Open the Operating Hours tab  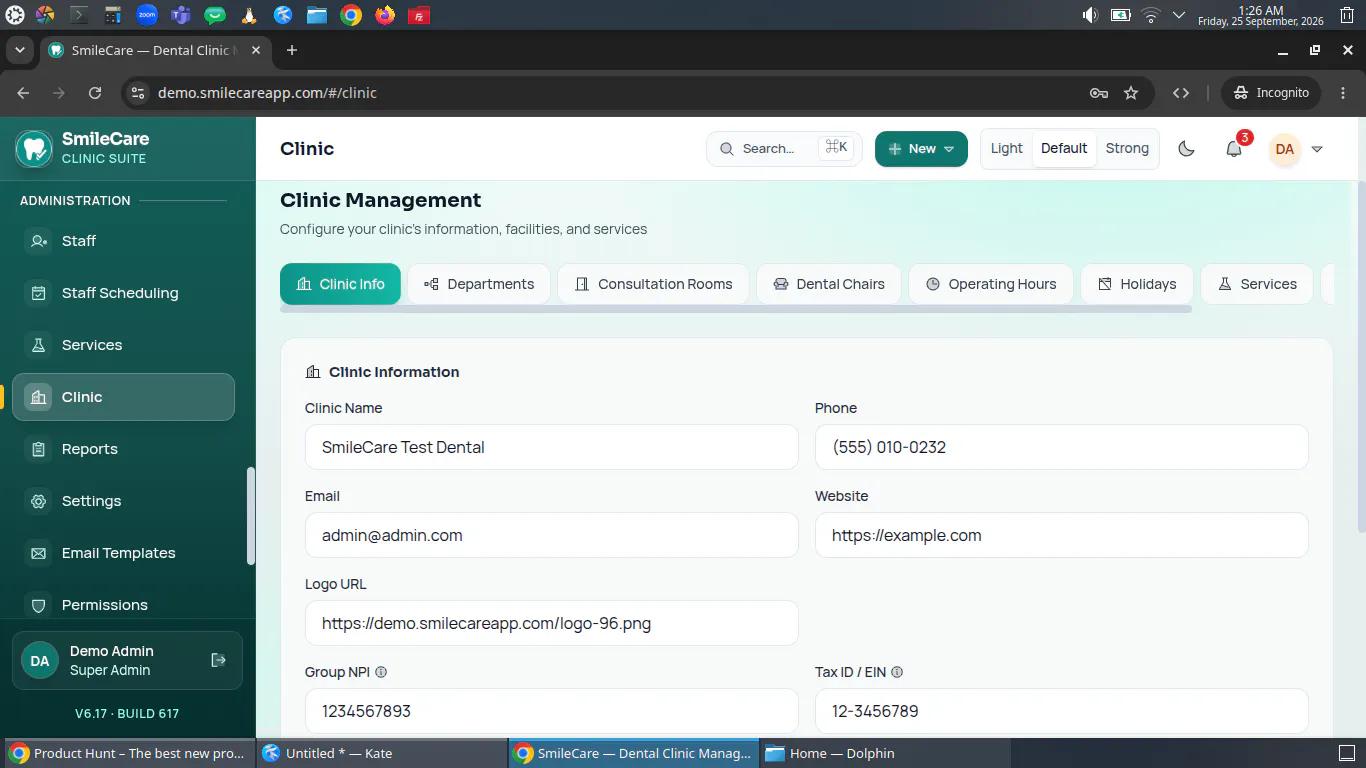[991, 284]
